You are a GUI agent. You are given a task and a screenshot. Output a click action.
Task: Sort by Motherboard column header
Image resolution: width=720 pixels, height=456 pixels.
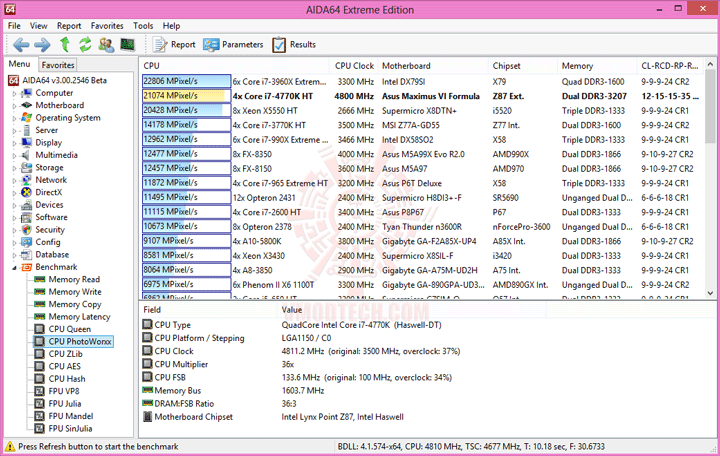pyautogui.click(x=433, y=66)
